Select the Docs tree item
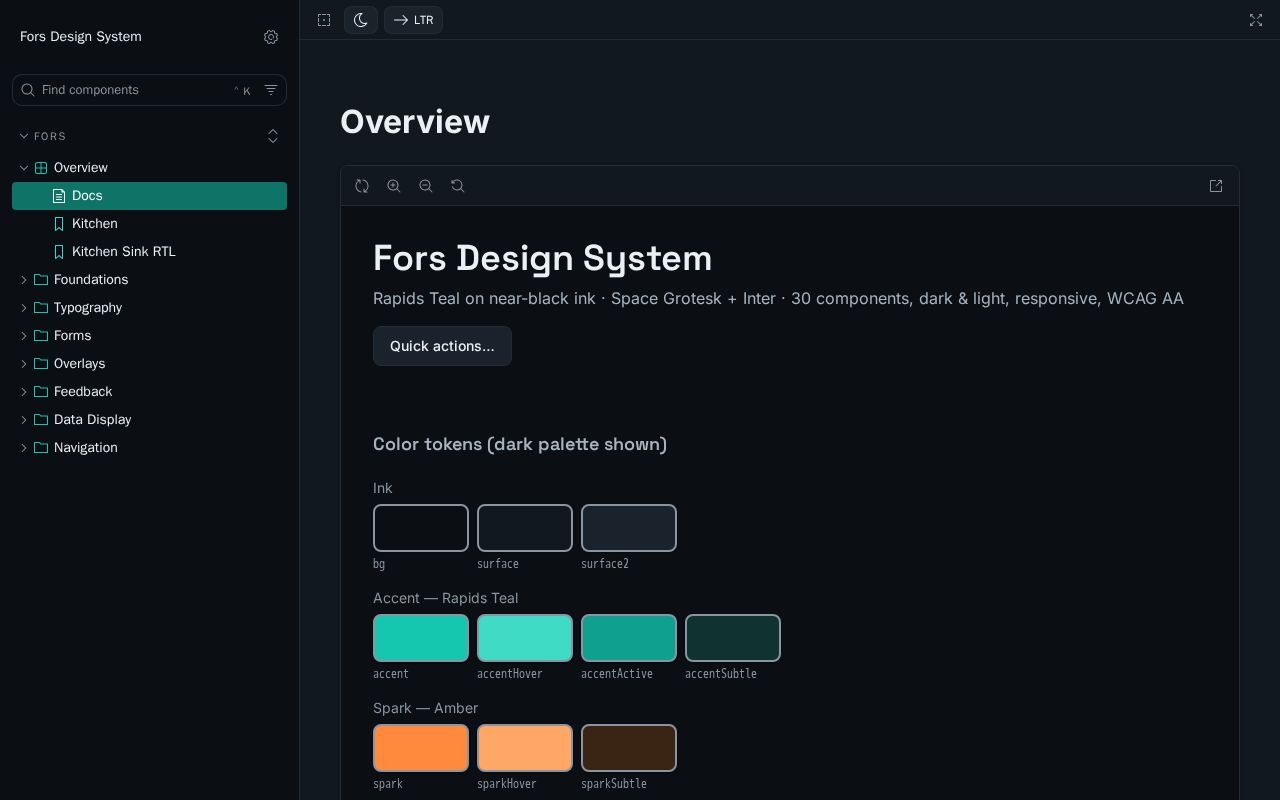This screenshot has height=800, width=1280. pos(149,196)
